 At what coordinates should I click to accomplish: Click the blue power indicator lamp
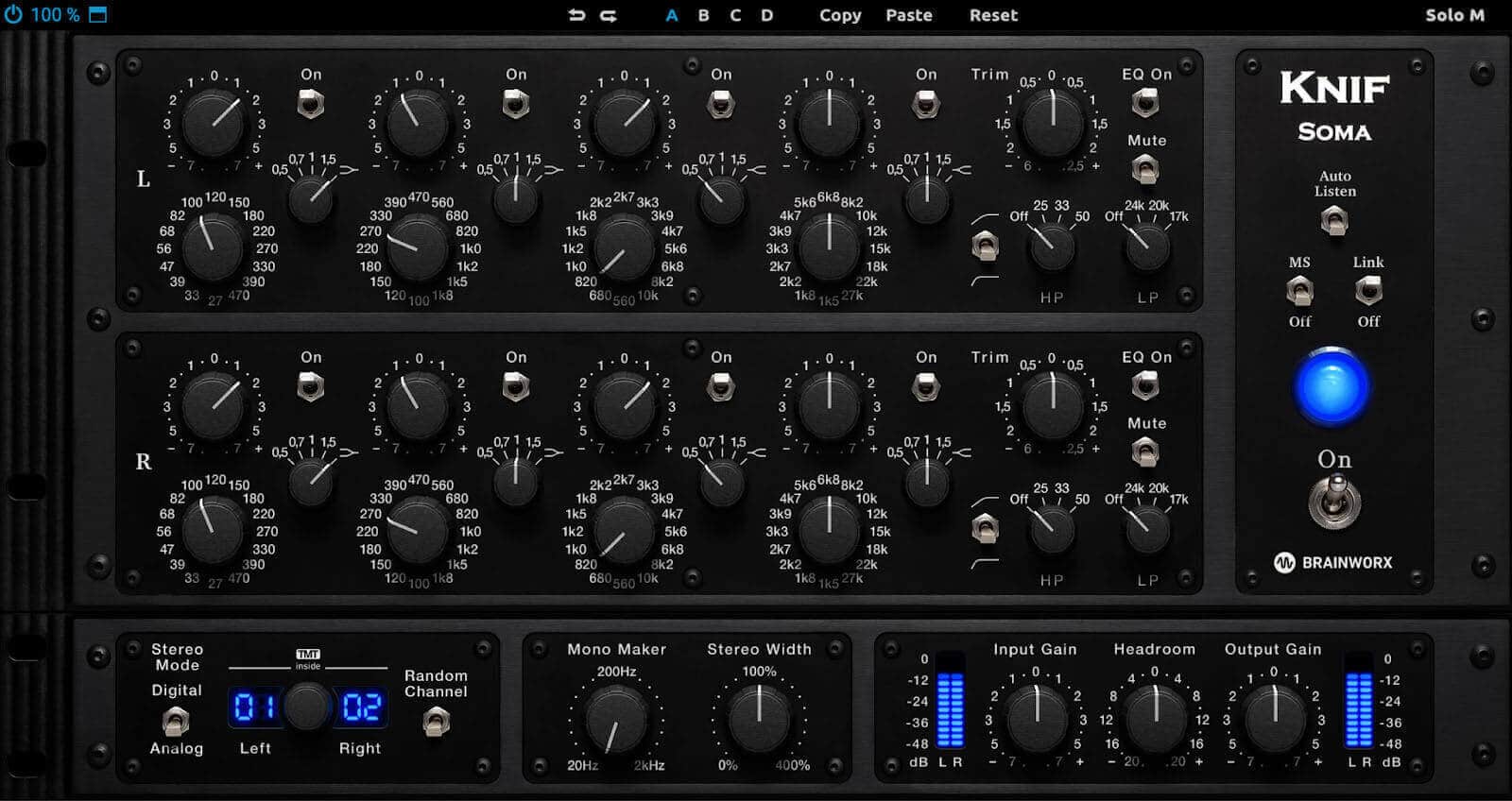(x=1332, y=386)
